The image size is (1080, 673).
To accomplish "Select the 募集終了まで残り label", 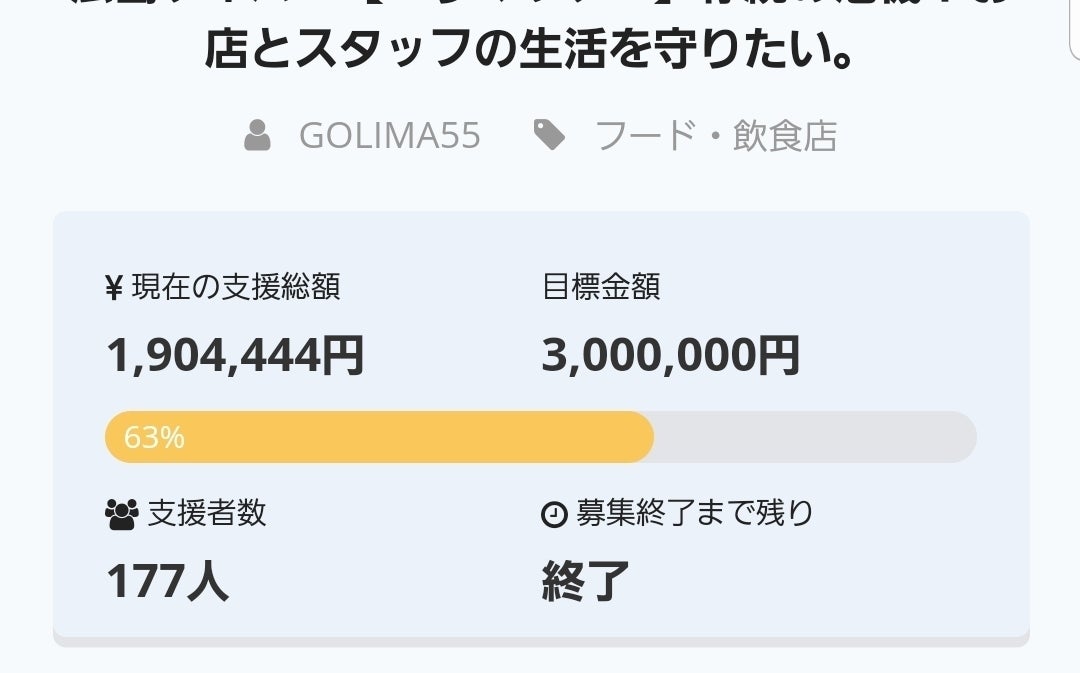I will (x=695, y=514).
